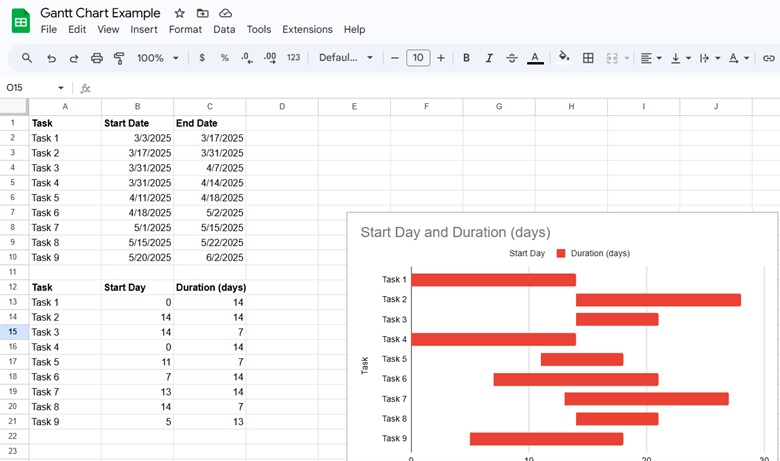This screenshot has width=780, height=461.
Task: Toggle bold formatting
Action: (466, 58)
